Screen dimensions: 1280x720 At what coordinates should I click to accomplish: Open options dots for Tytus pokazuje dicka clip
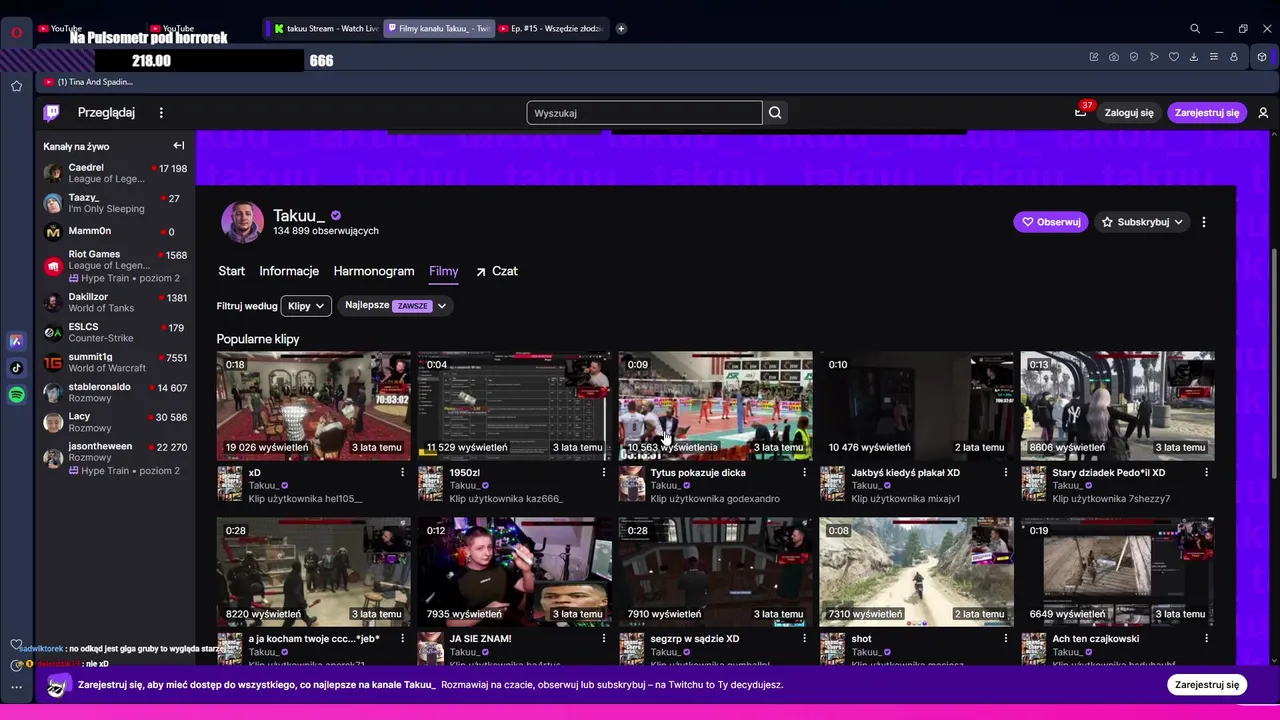[804, 472]
